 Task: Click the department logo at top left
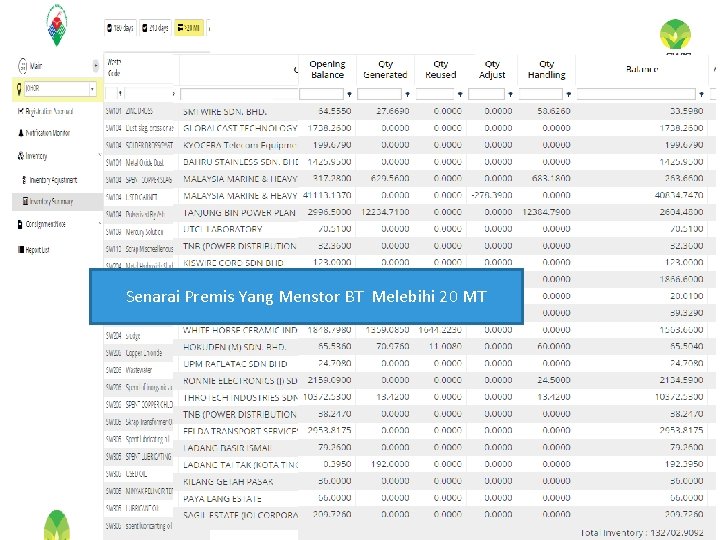coord(57,26)
